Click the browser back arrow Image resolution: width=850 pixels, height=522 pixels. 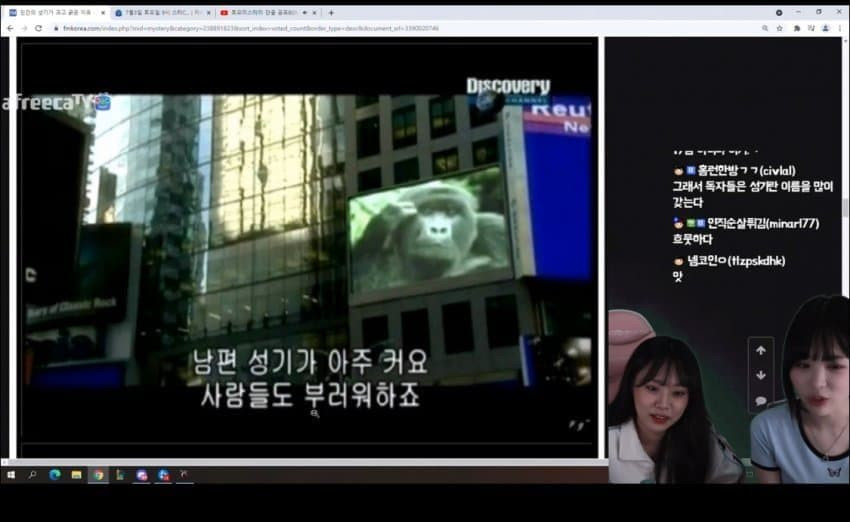coord(10,28)
